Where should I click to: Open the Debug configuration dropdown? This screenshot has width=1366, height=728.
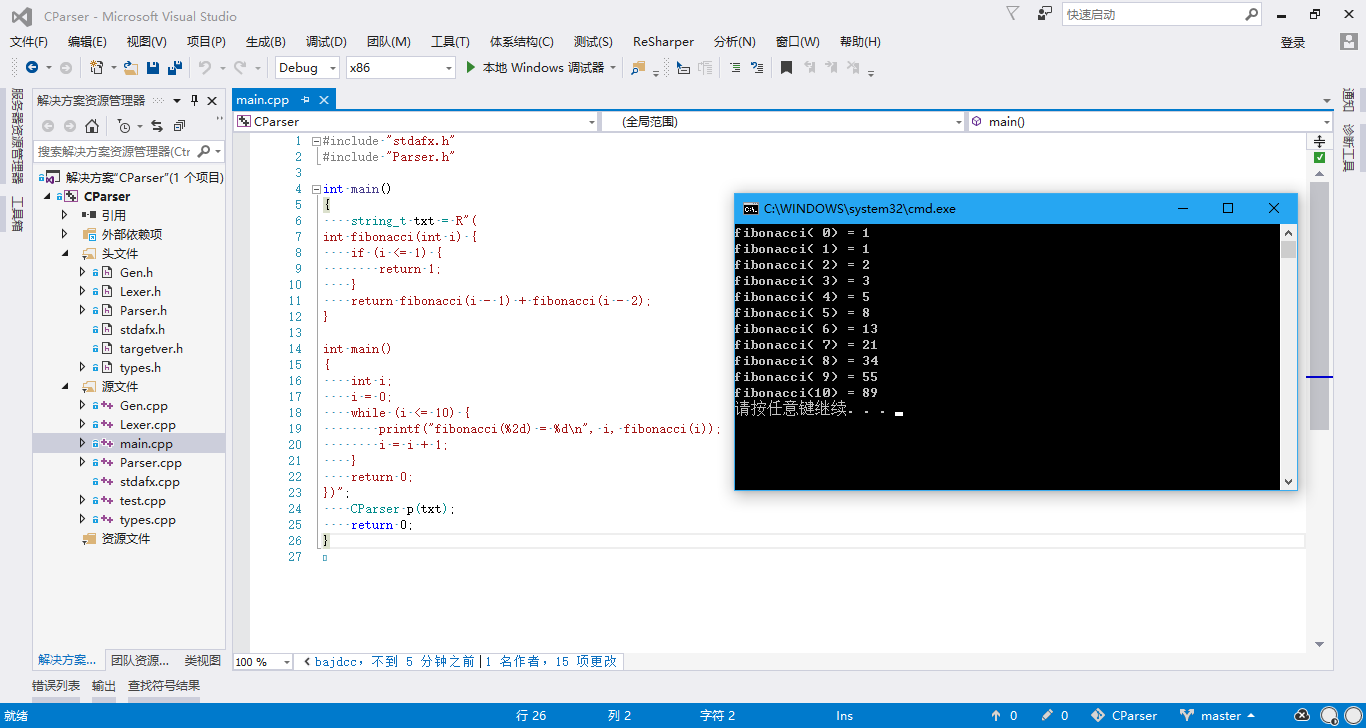point(332,67)
